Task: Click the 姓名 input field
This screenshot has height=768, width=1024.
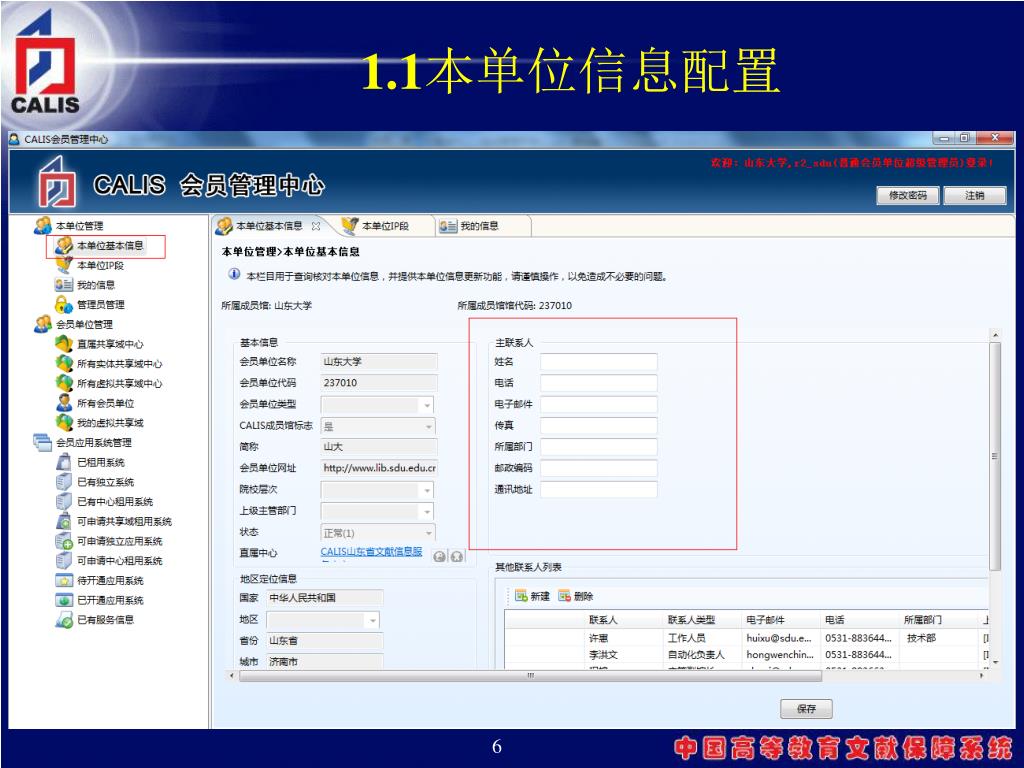Action: coord(598,362)
